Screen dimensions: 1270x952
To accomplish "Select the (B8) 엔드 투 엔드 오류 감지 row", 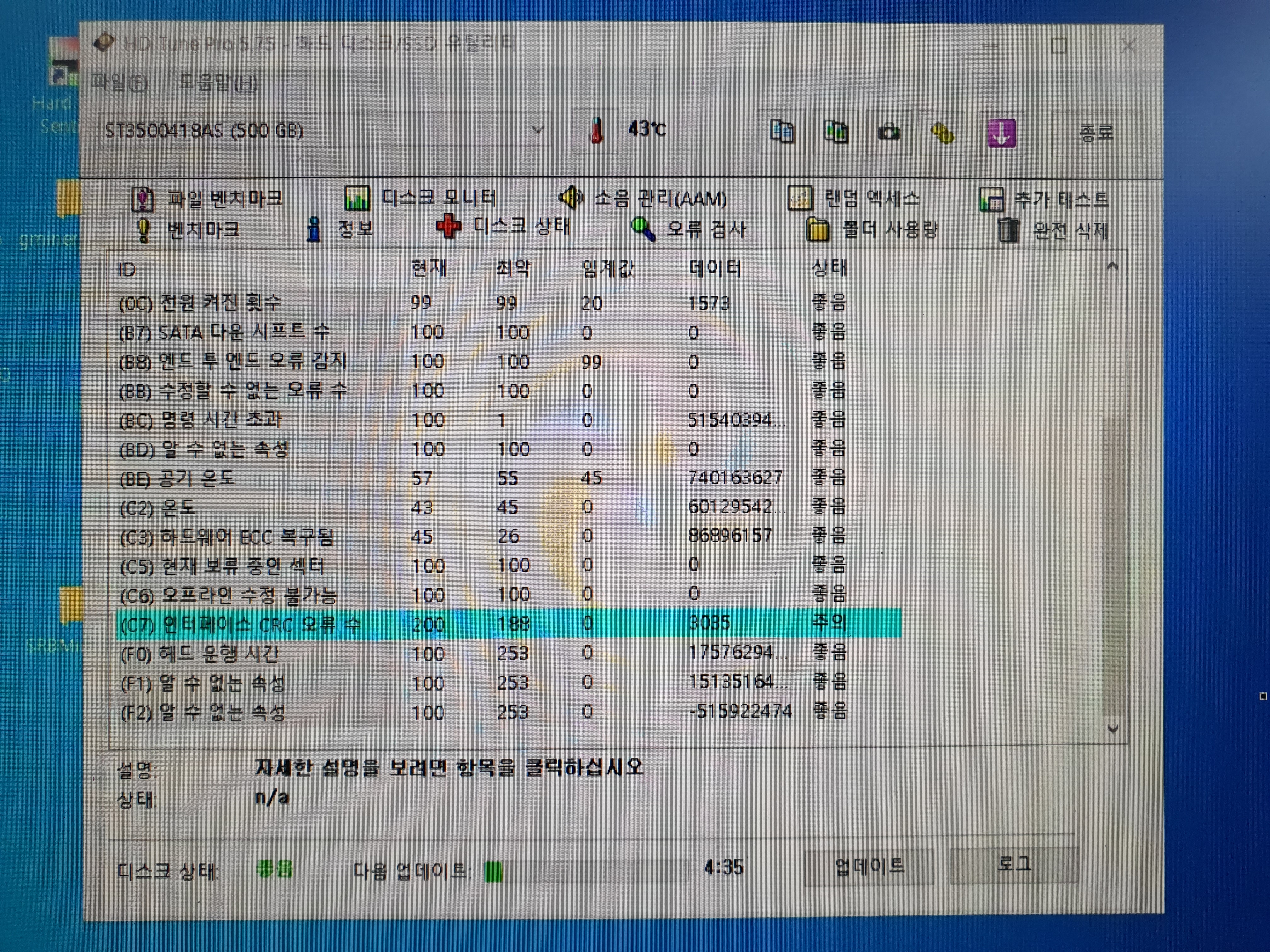I will 508,361.
